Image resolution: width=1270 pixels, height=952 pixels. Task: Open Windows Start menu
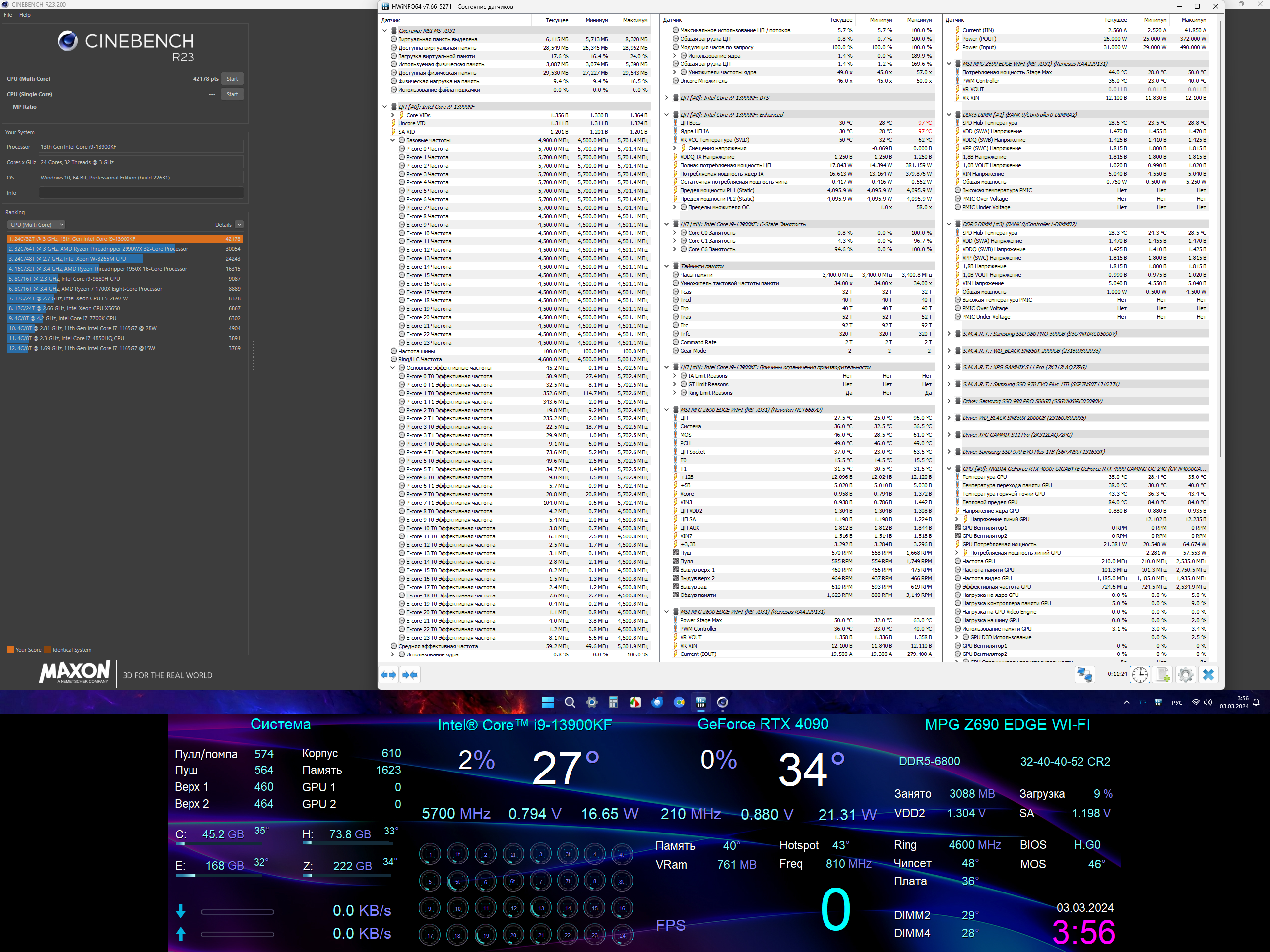548,702
